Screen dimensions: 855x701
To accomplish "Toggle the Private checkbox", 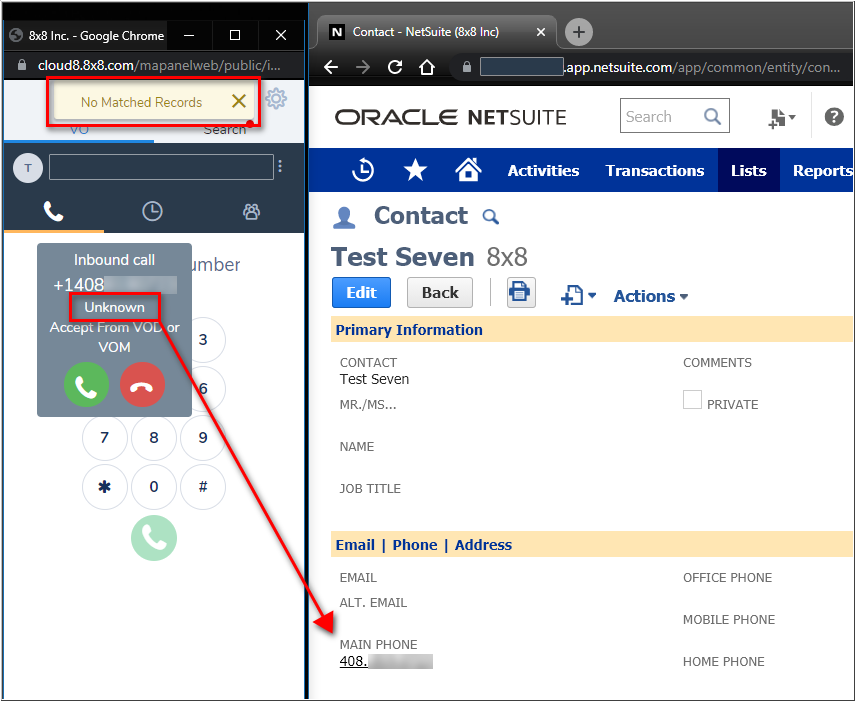I will 693,400.
